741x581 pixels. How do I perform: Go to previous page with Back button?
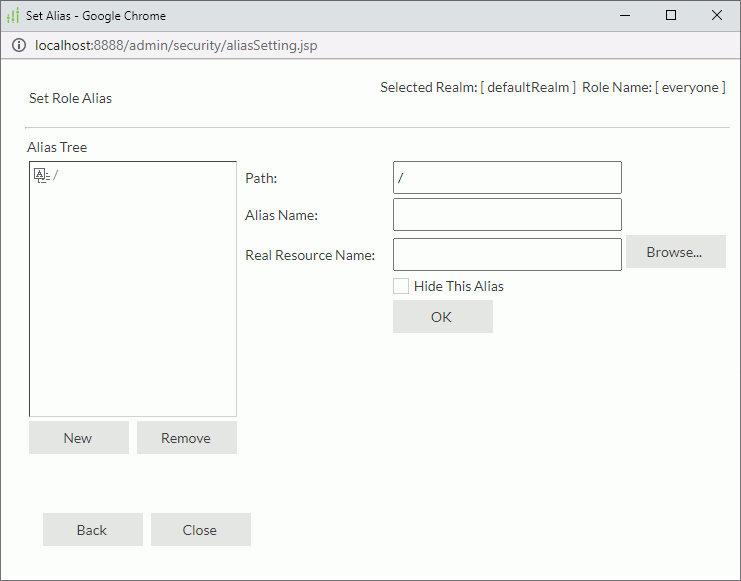point(93,529)
